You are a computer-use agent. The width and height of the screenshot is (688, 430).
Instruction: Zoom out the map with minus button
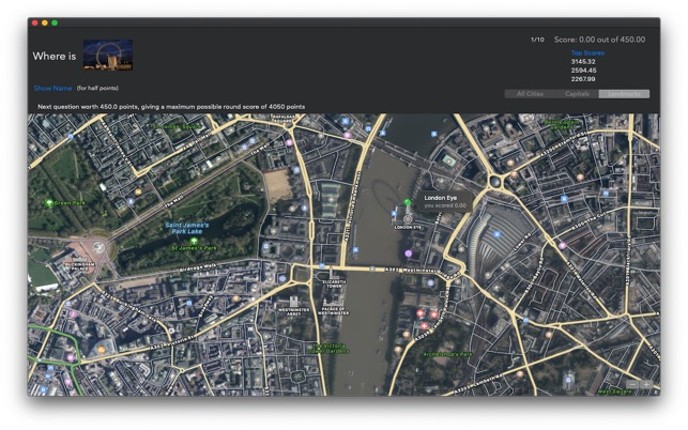632,385
